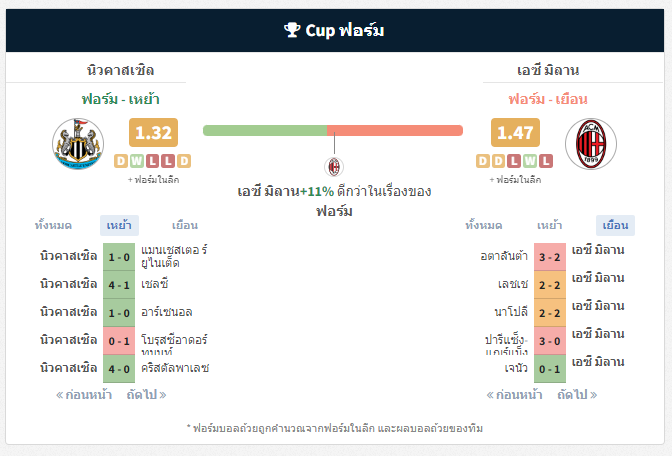Select the ทั้งหมด tab under Newcastle
672x456 pixels.
pos(53,225)
